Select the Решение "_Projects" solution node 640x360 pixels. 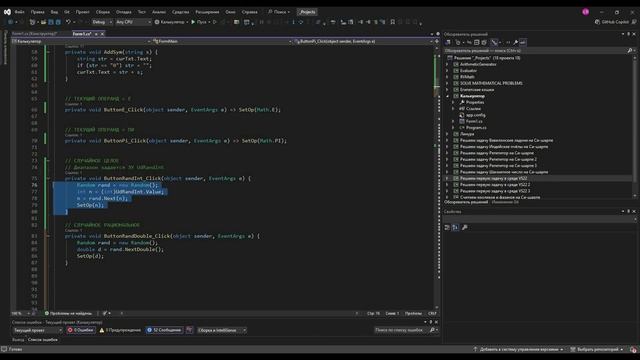point(487,58)
